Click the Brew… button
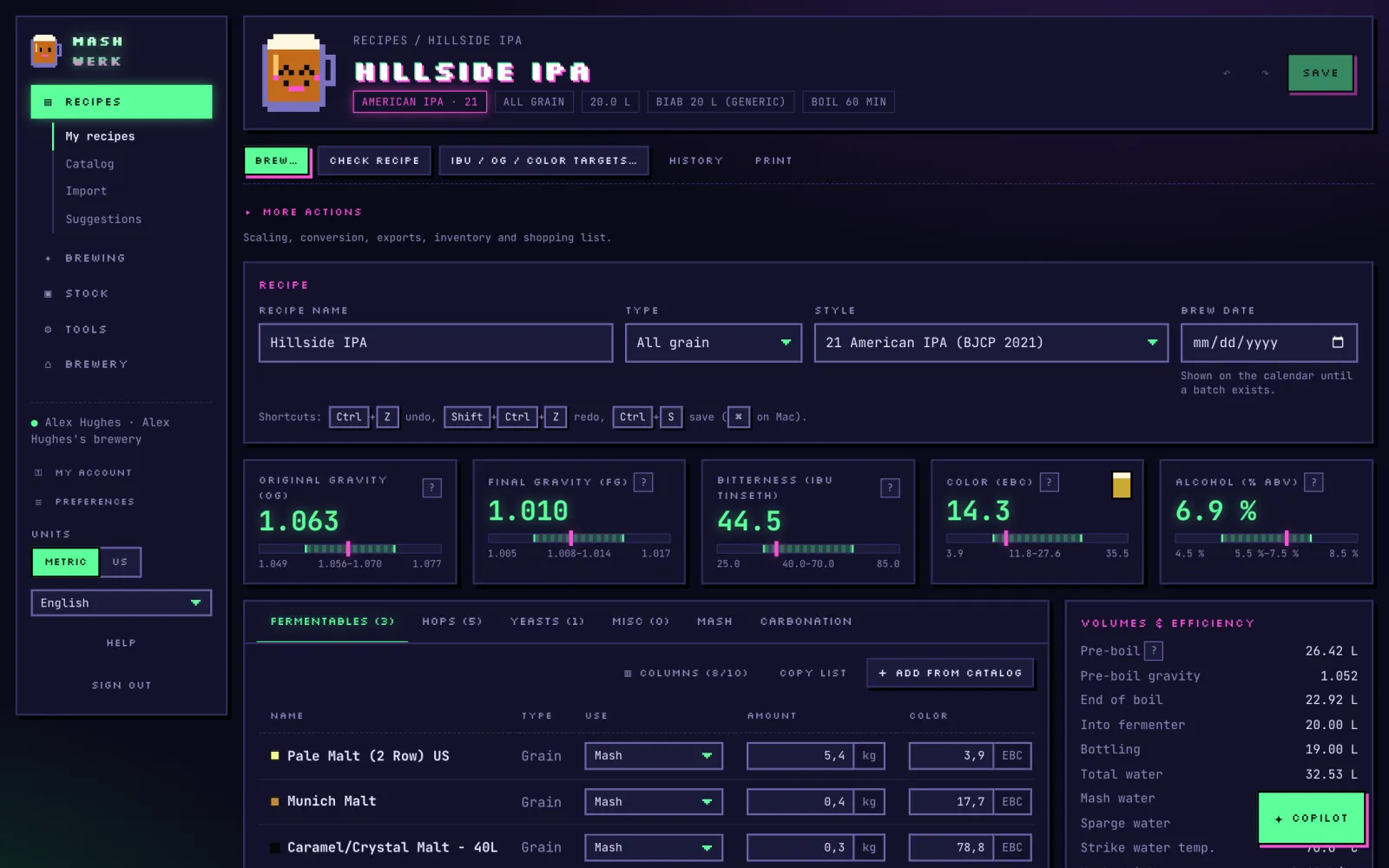This screenshot has height=868, width=1389. click(276, 161)
